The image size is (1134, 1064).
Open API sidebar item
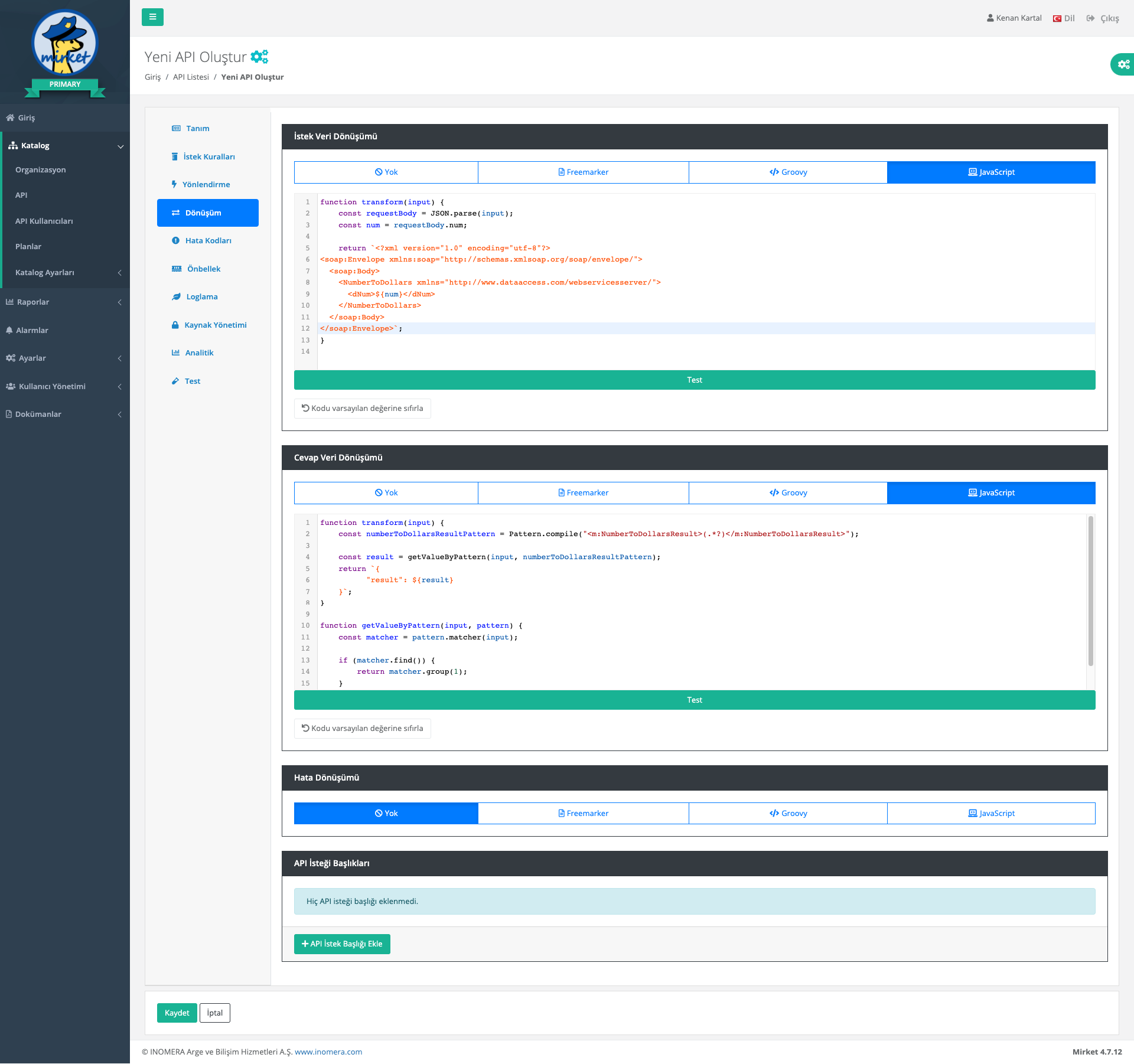[x=21, y=195]
